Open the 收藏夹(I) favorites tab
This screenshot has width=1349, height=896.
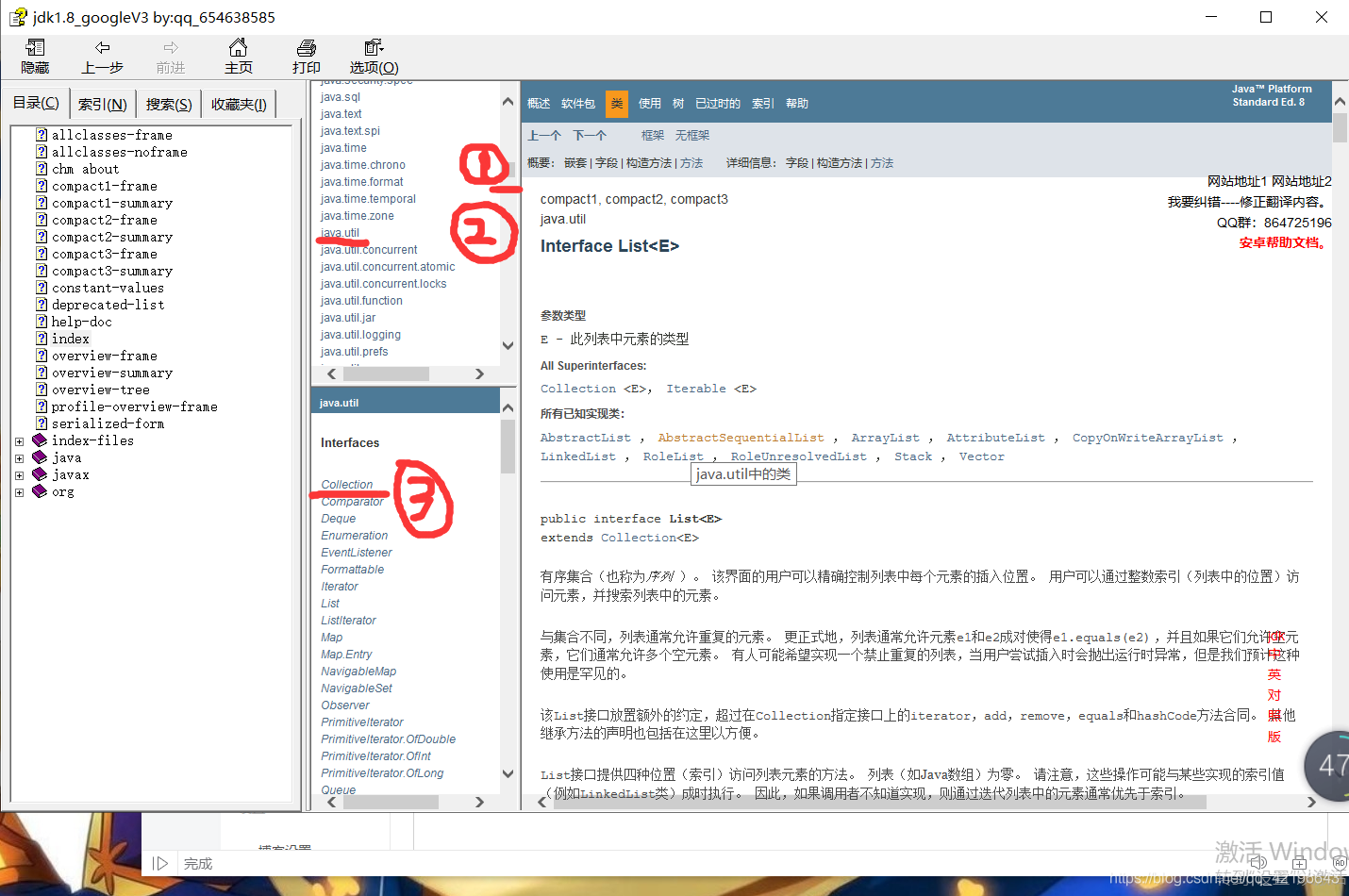240,104
